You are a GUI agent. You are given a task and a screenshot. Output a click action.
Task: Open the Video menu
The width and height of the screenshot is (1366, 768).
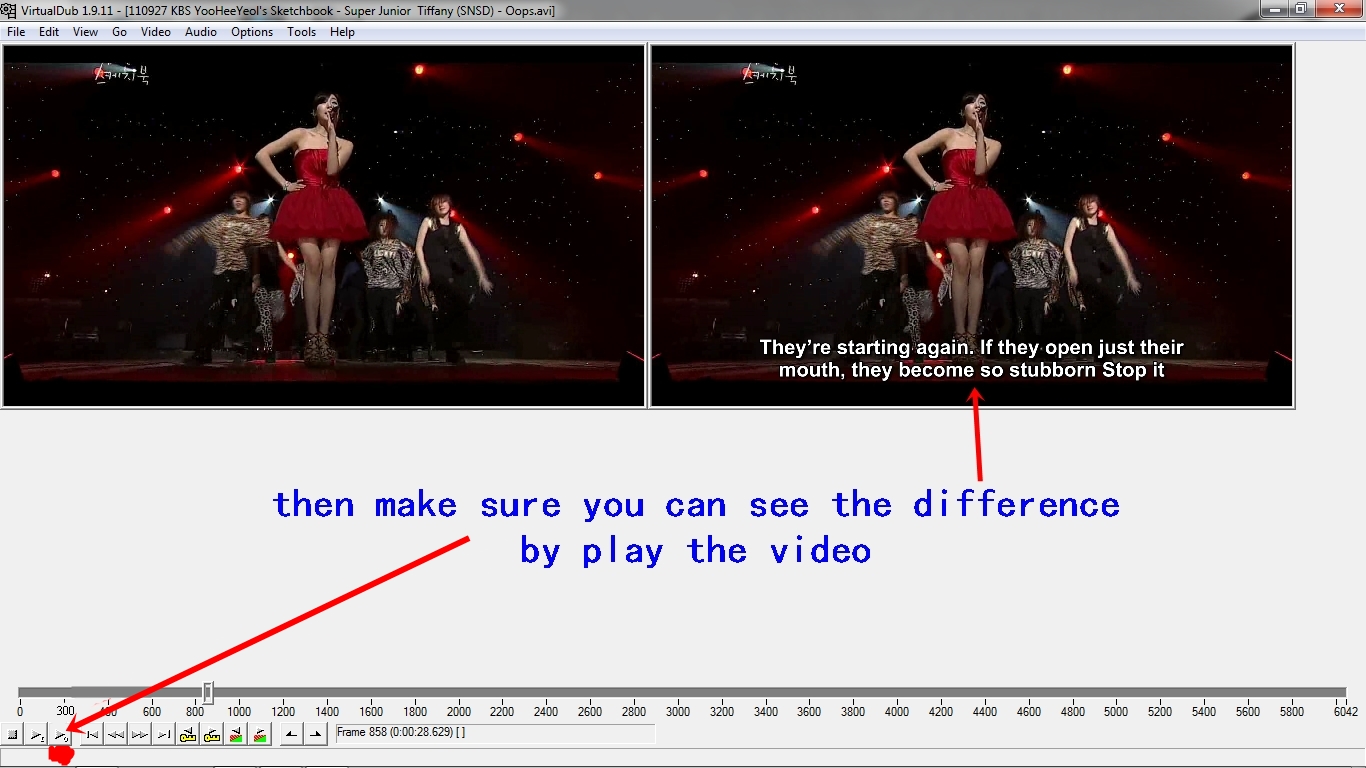tap(155, 32)
